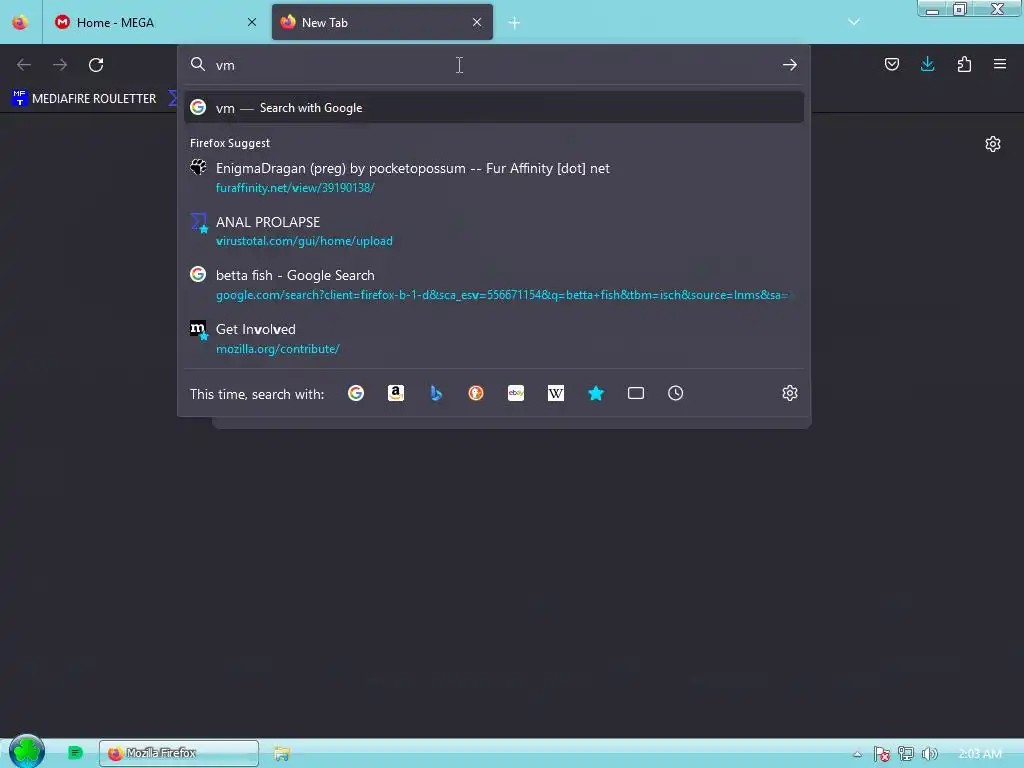1024x768 pixels.
Task: Search this time with Amazon icon
Action: [x=396, y=393]
